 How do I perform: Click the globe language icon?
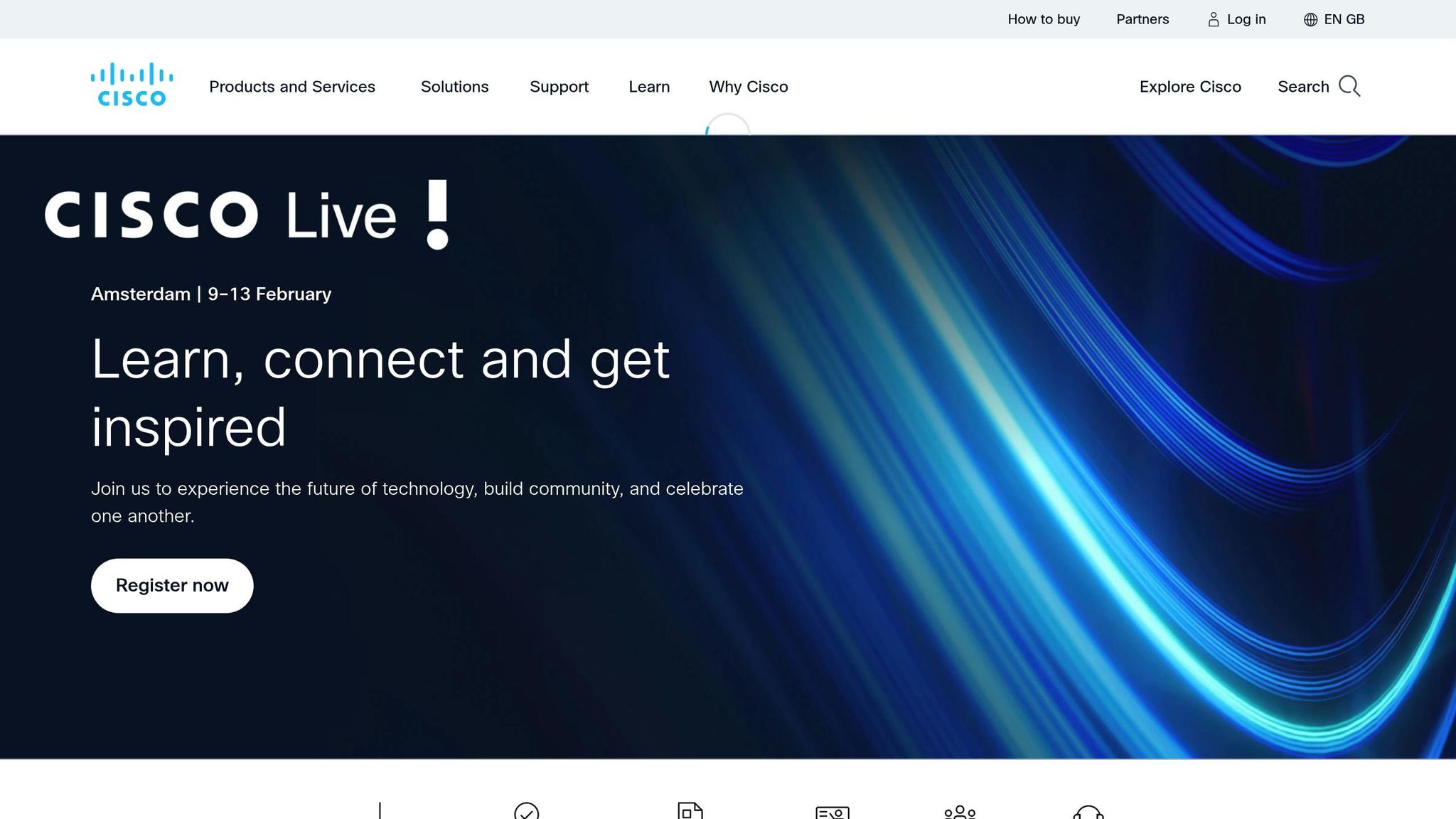click(1310, 20)
